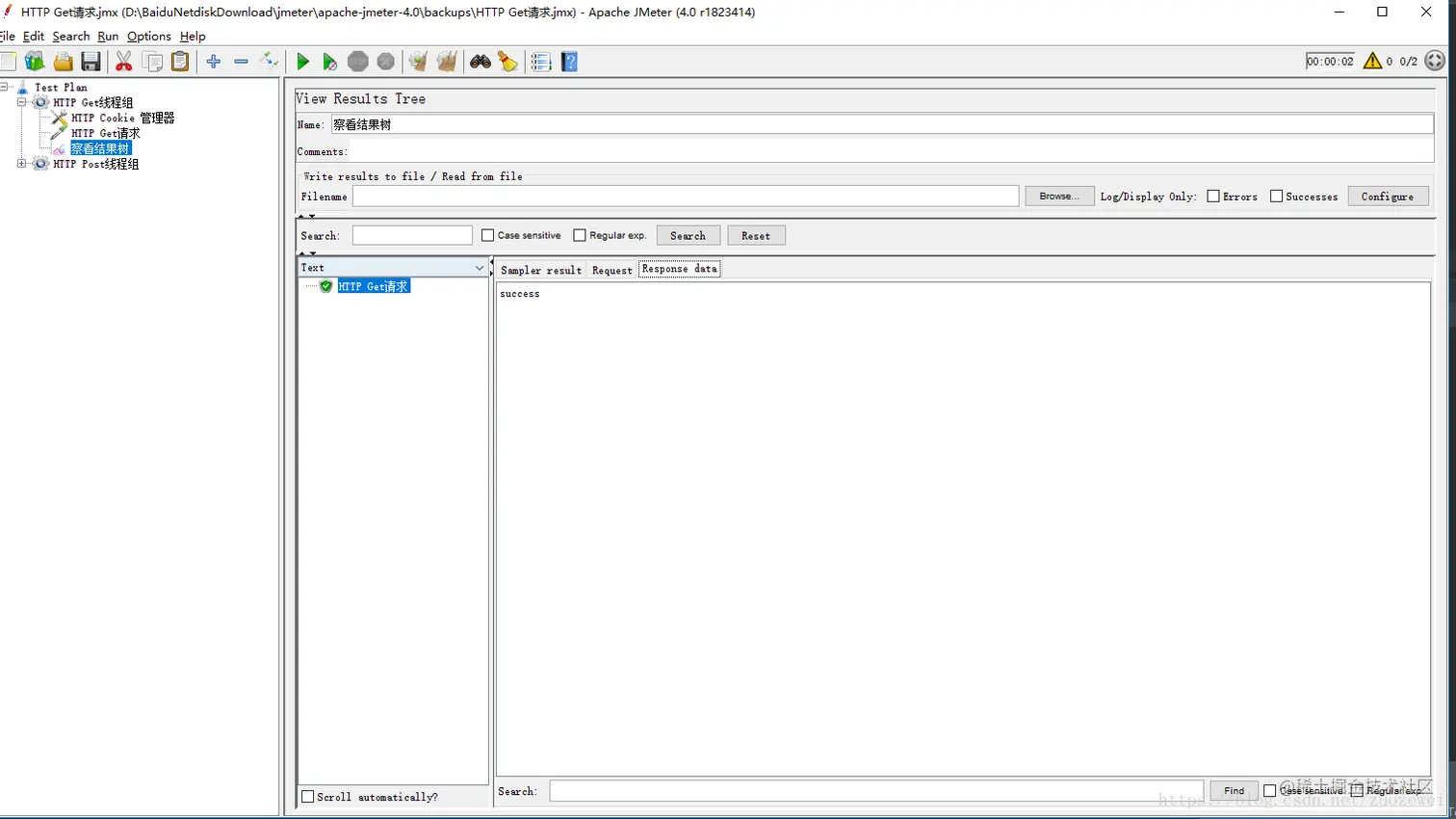This screenshot has width=1456, height=819.
Task: Open the Options menu
Action: point(149,36)
